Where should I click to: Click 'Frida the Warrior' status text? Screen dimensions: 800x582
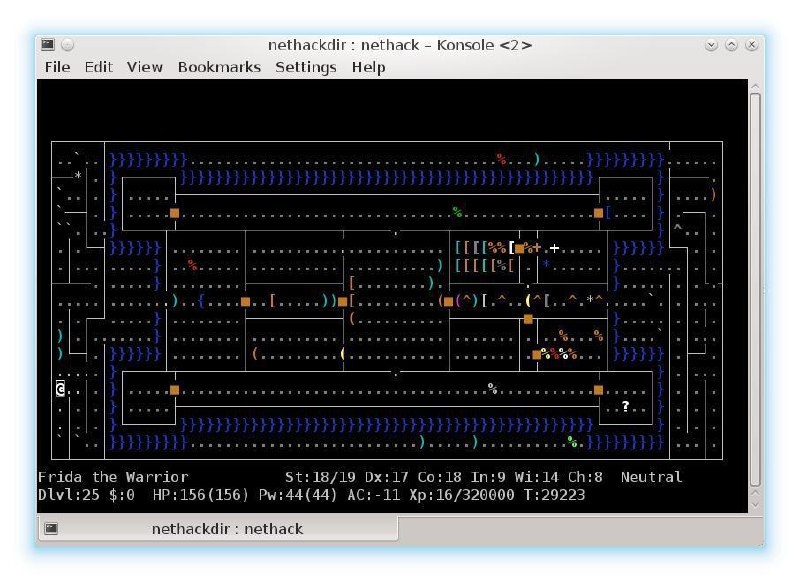coord(113,477)
